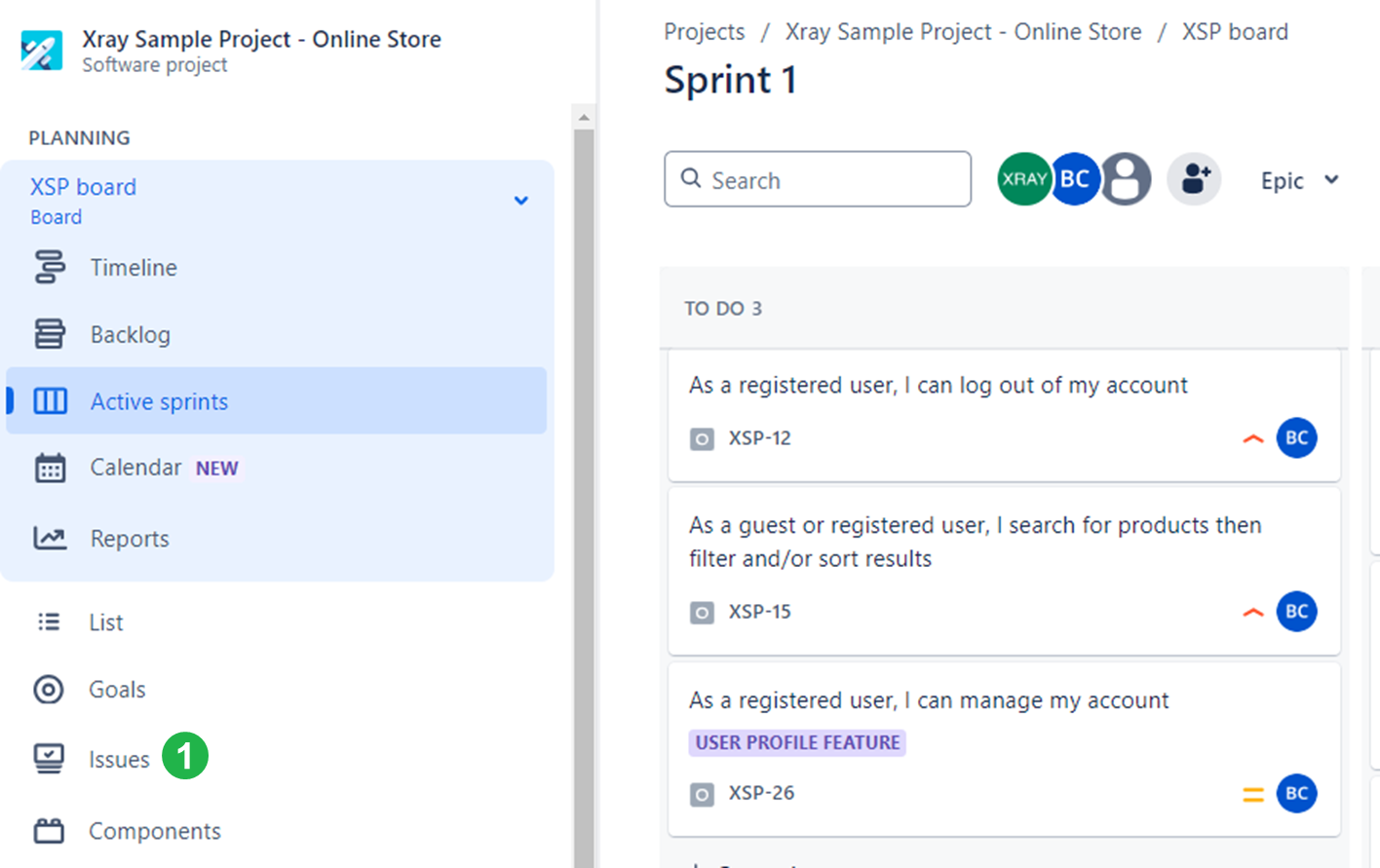Click the Components icon in sidebar

click(x=49, y=830)
